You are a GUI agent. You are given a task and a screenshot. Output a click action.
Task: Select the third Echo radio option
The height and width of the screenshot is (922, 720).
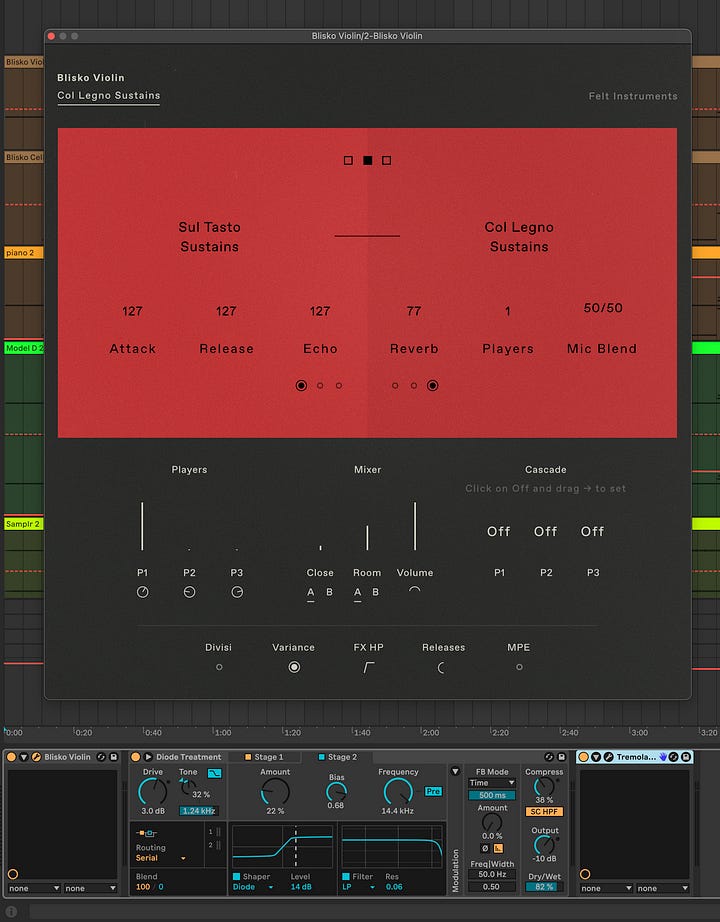[x=339, y=386]
